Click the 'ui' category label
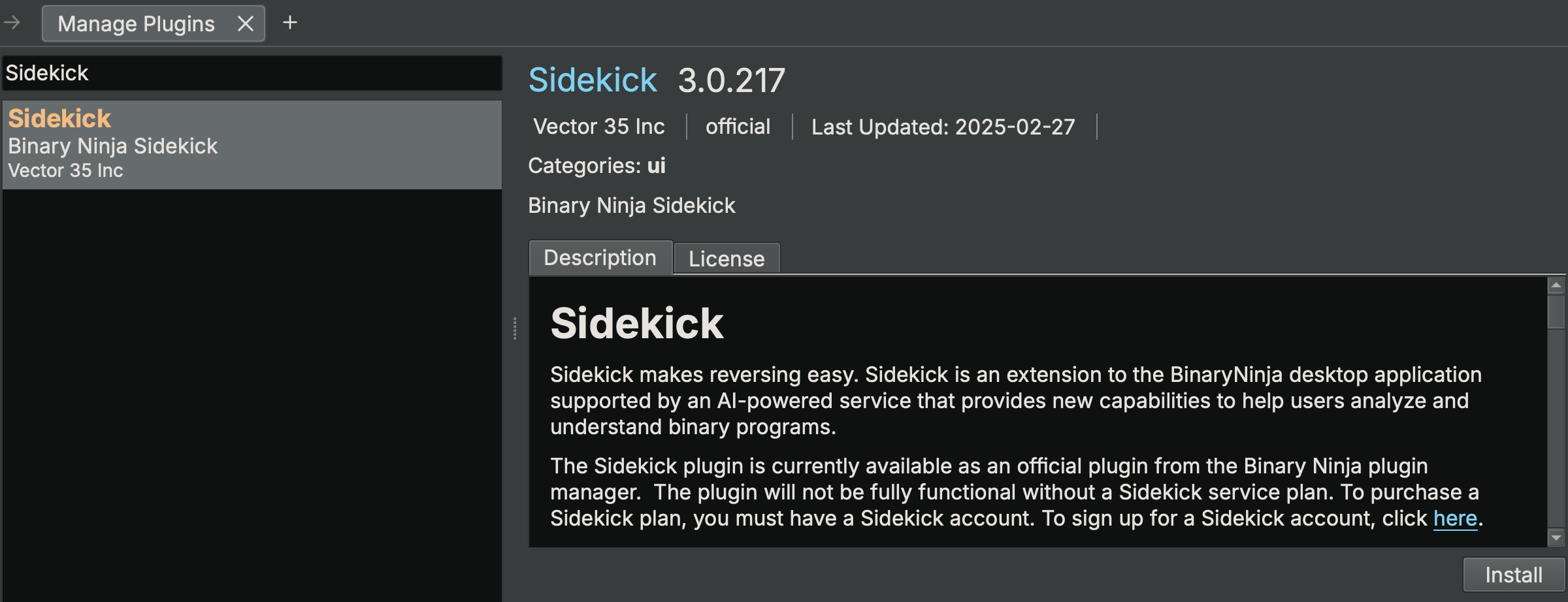Viewport: 1568px width, 602px height. 658,165
